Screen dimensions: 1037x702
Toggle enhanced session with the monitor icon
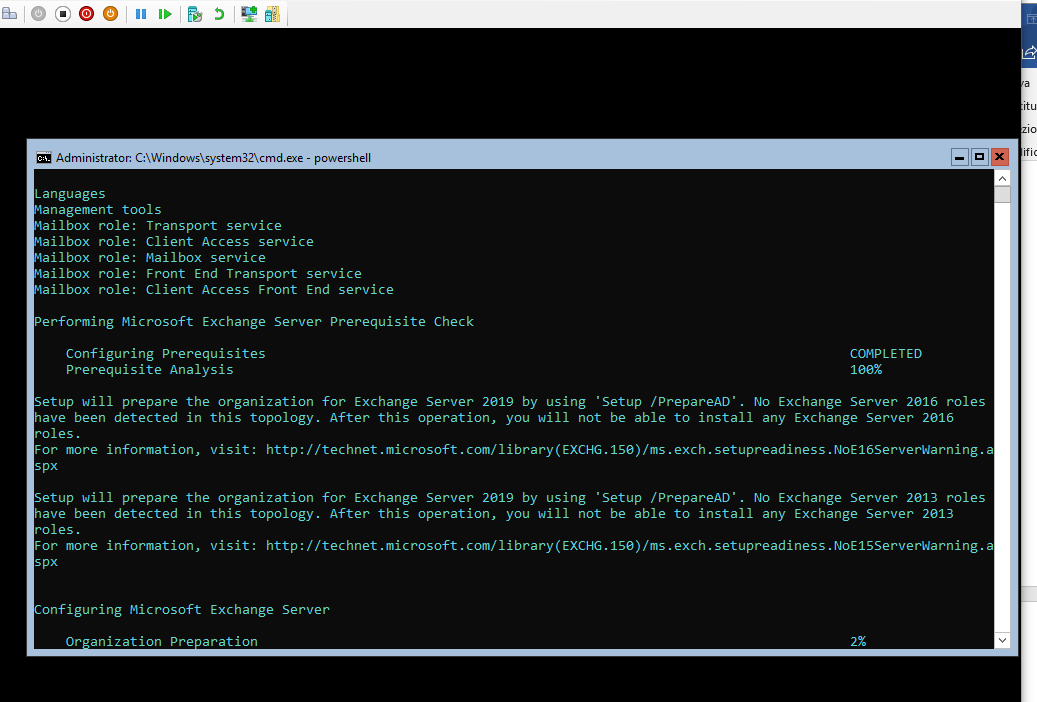249,13
